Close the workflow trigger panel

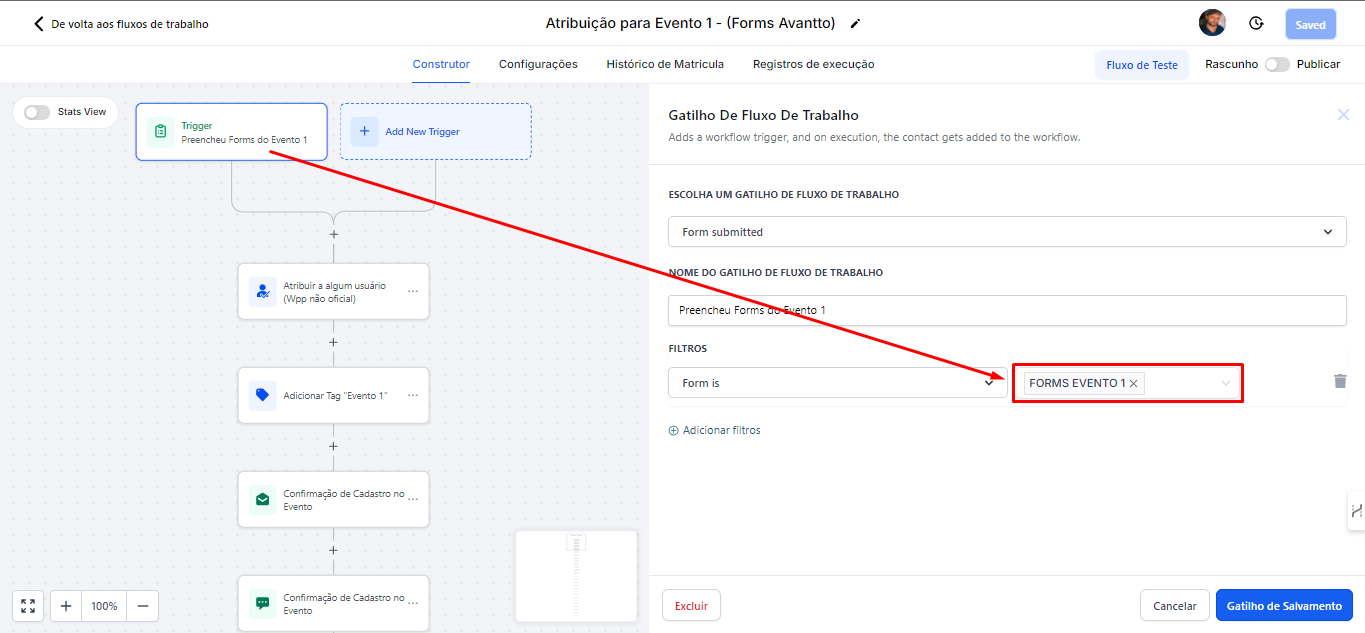click(1343, 115)
